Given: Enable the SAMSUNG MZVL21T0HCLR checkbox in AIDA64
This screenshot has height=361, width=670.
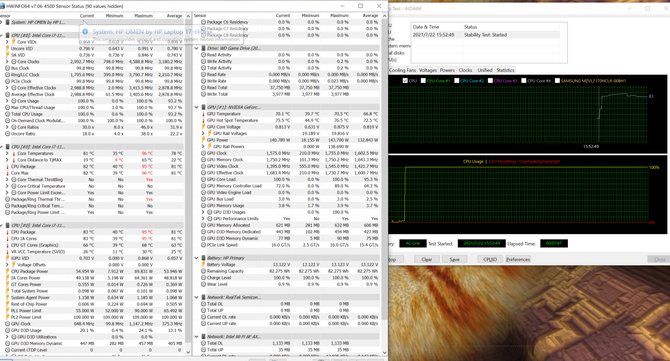Looking at the screenshot, I should coord(557,80).
